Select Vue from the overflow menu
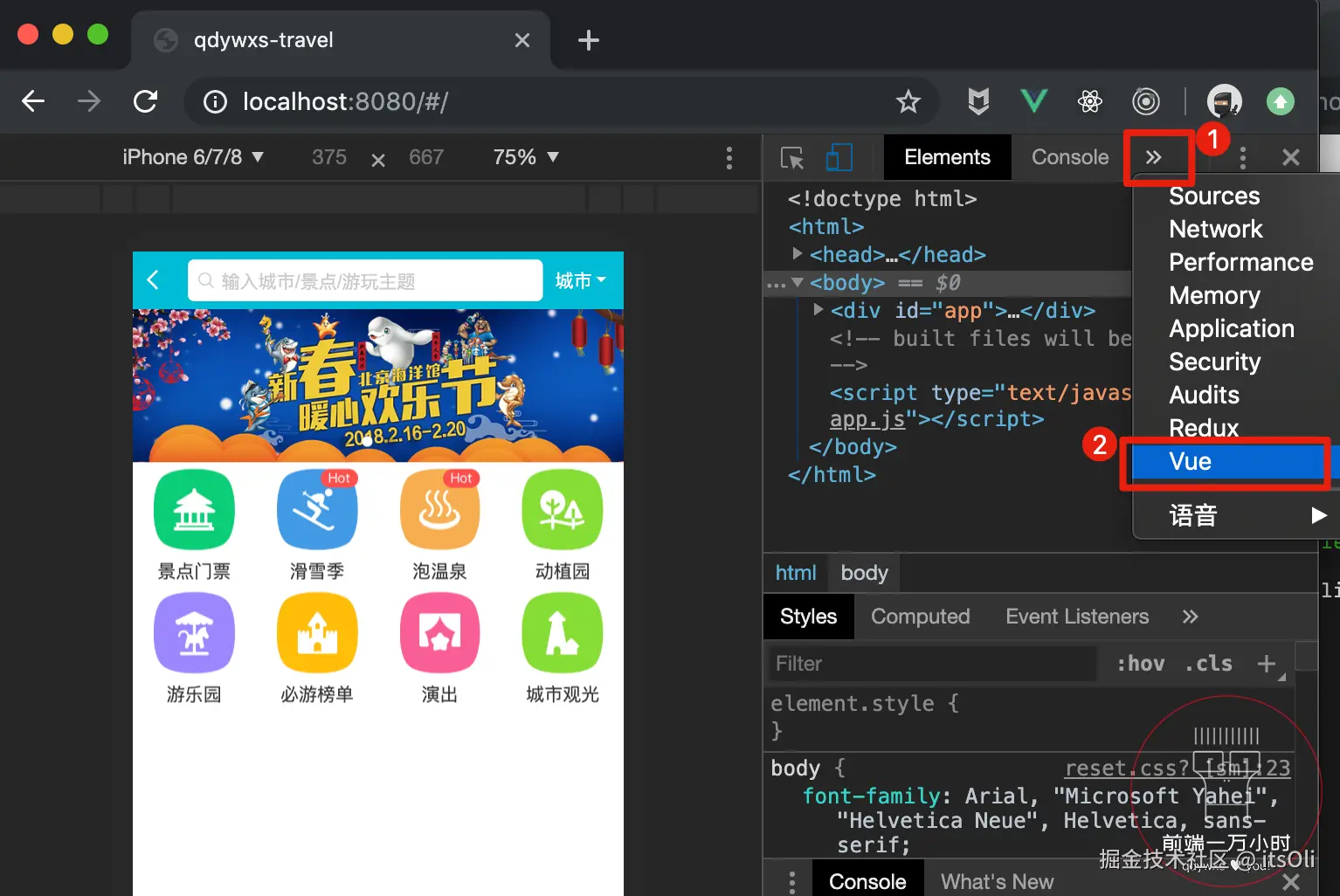 (1228, 462)
